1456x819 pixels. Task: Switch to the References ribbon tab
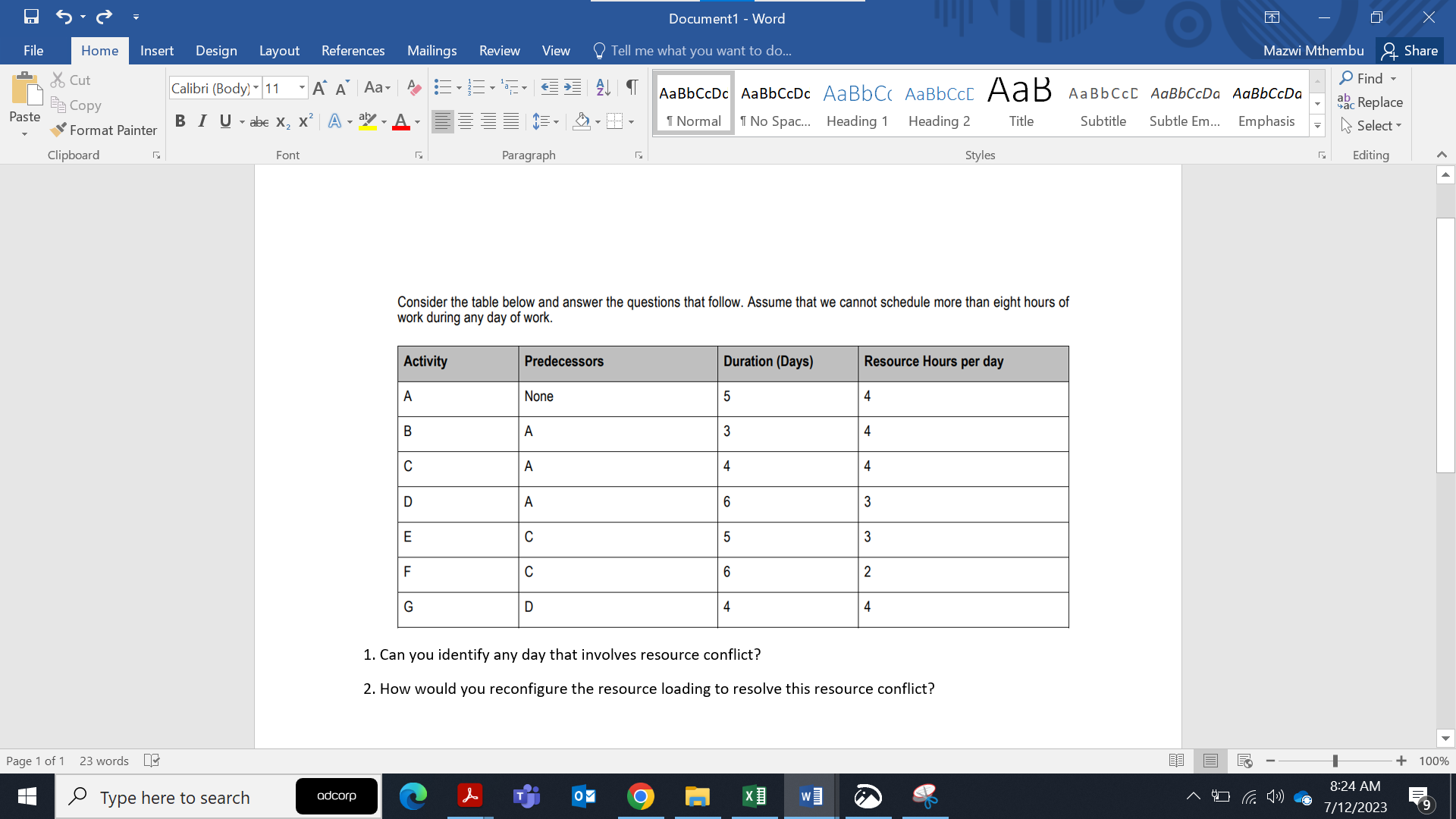tap(353, 50)
